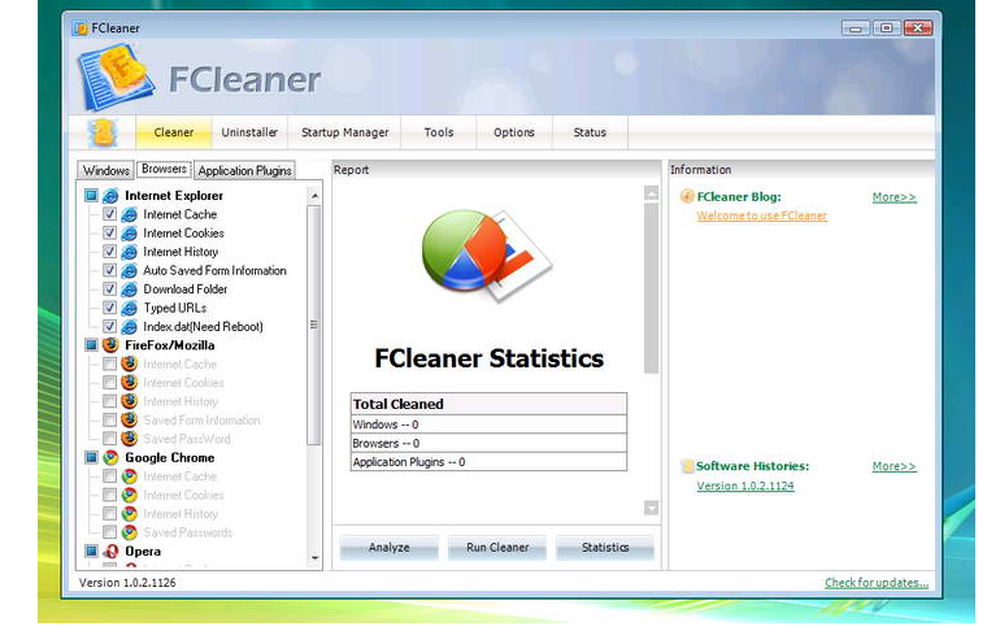Click Check for updates in the status bar

[x=875, y=582]
